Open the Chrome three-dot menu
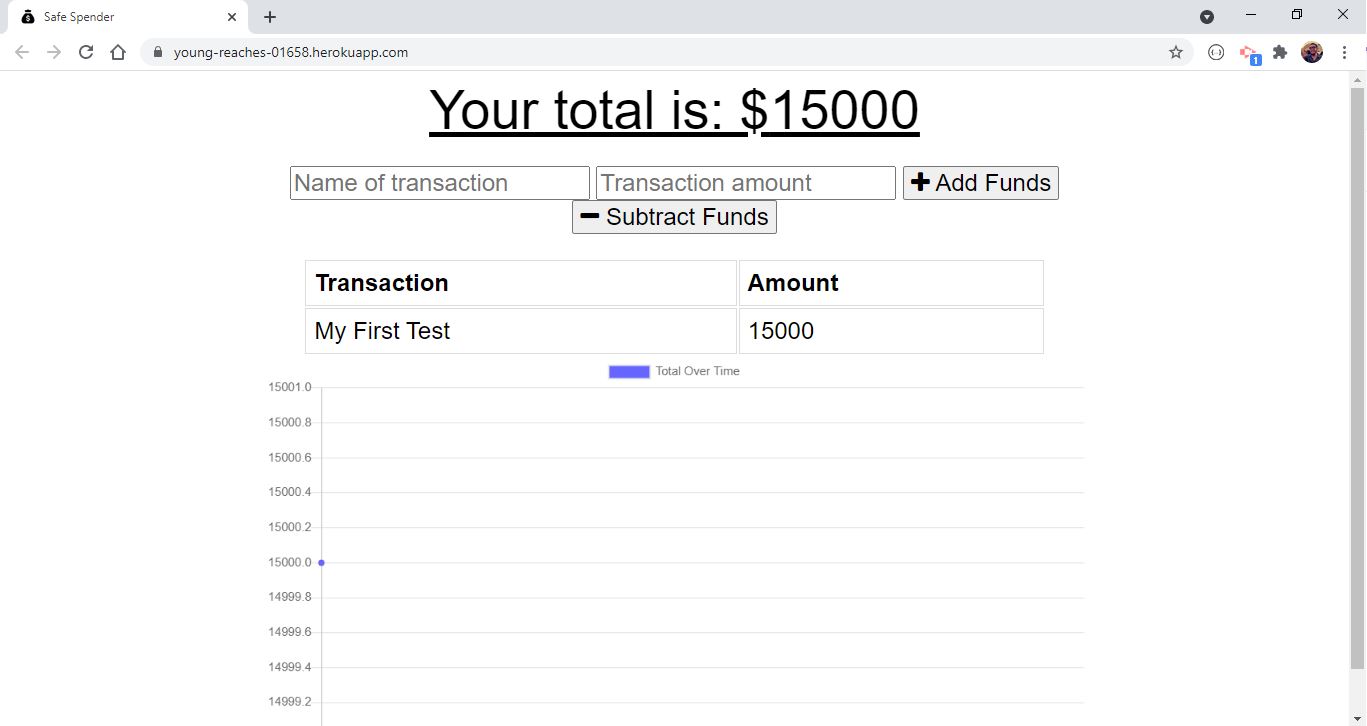This screenshot has width=1367, height=726. coord(1345,52)
